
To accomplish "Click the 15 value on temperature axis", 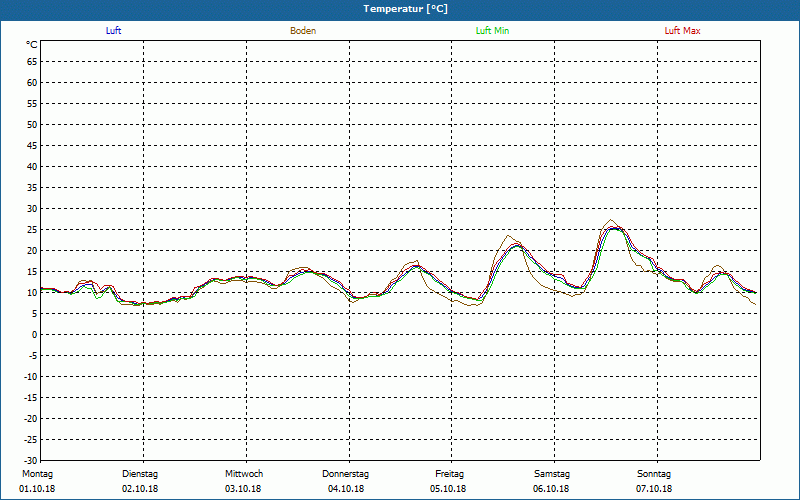I will (x=32, y=271).
